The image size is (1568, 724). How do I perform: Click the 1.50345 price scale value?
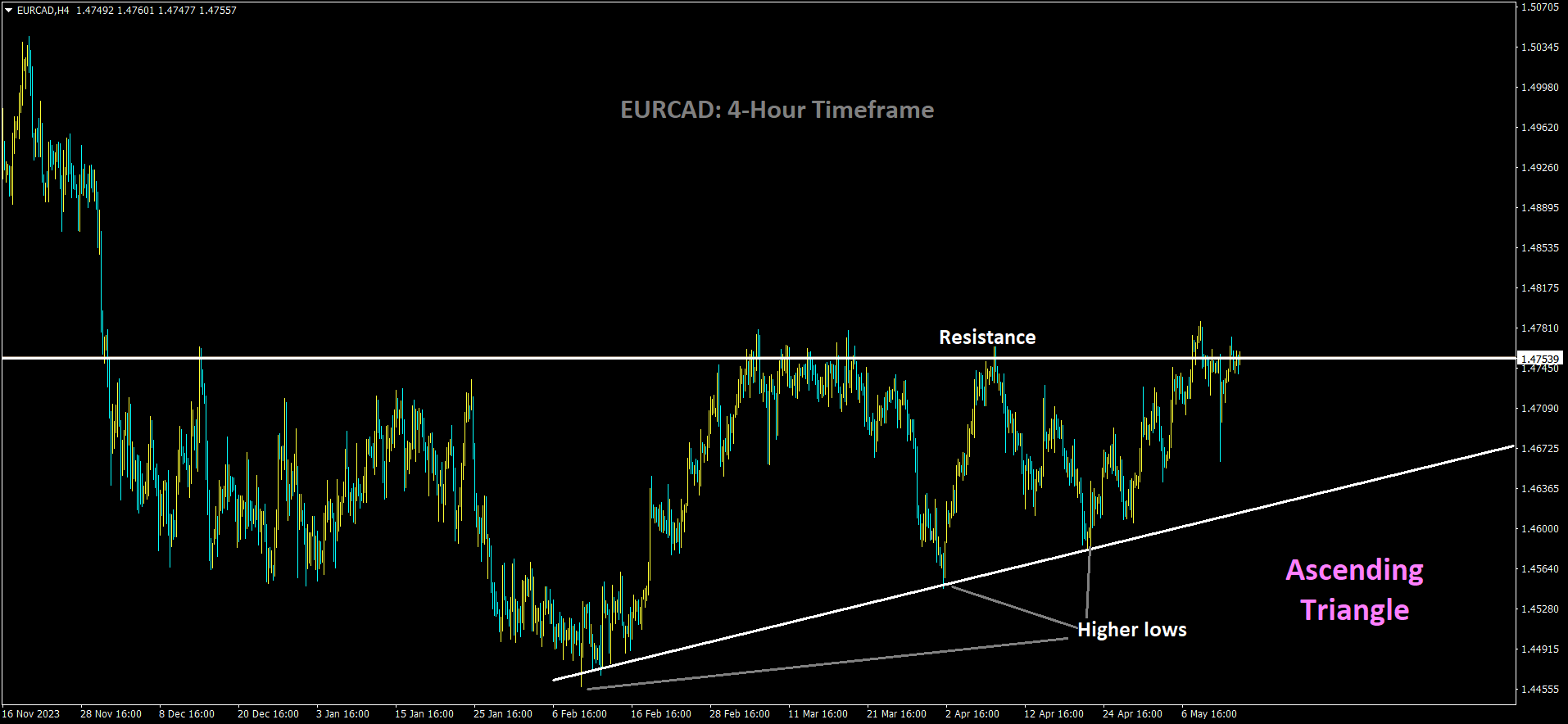tap(1540, 47)
